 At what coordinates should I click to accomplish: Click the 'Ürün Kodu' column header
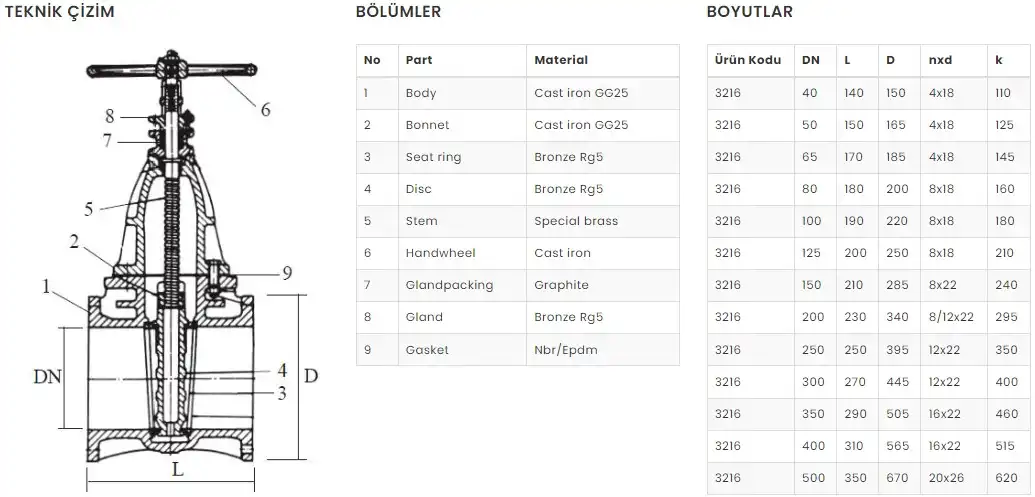pyautogui.click(x=747, y=60)
